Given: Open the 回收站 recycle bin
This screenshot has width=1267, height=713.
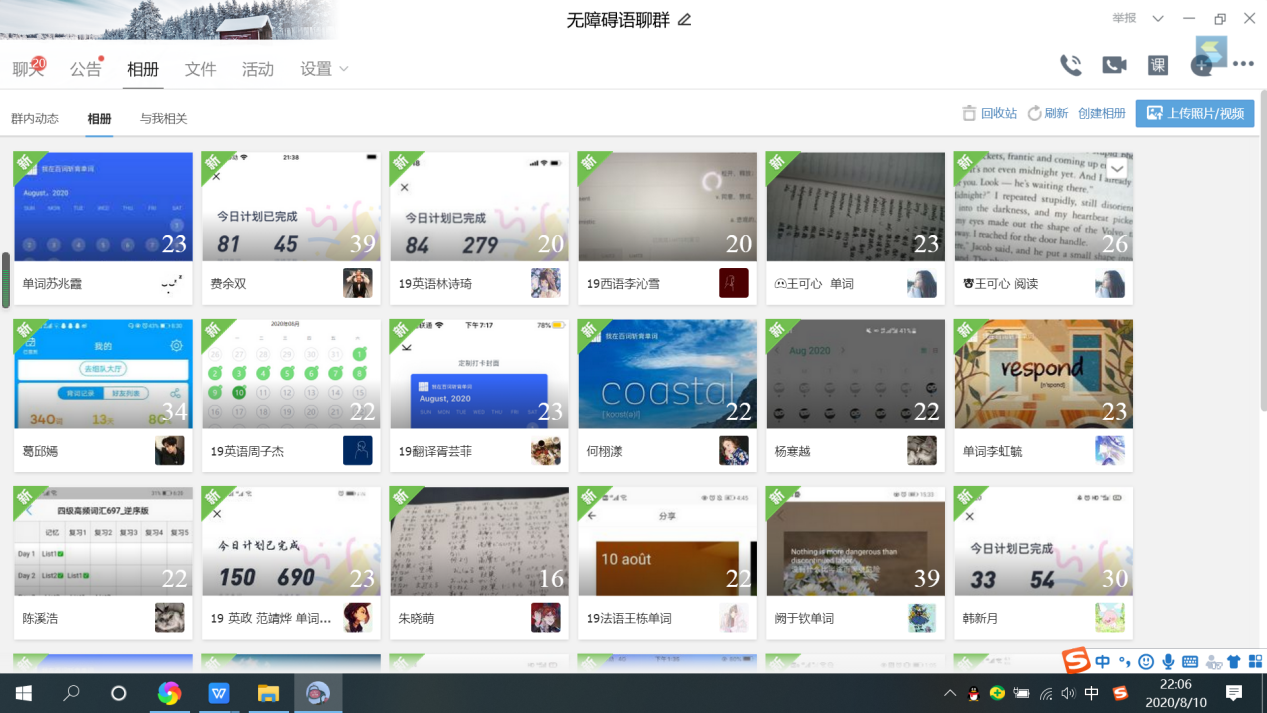Looking at the screenshot, I should point(989,114).
